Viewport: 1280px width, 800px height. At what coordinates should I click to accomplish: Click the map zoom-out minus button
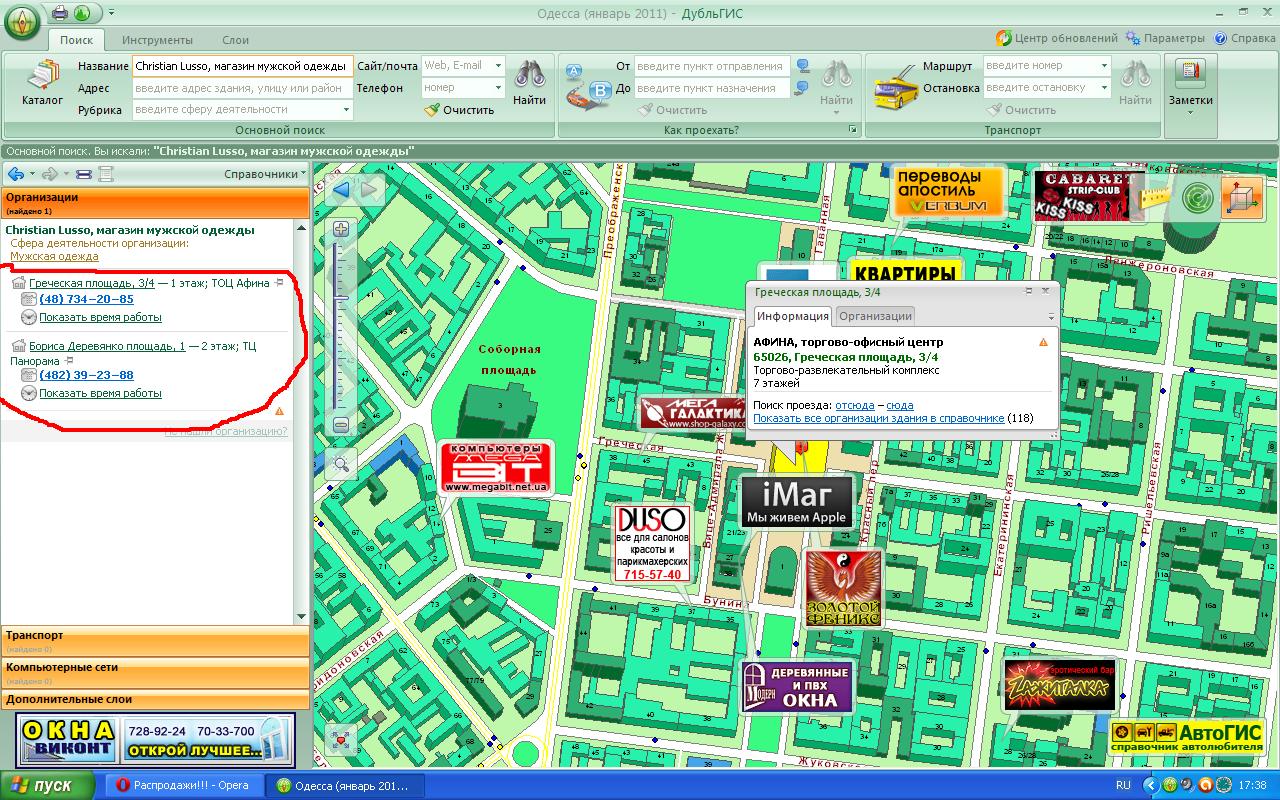341,425
